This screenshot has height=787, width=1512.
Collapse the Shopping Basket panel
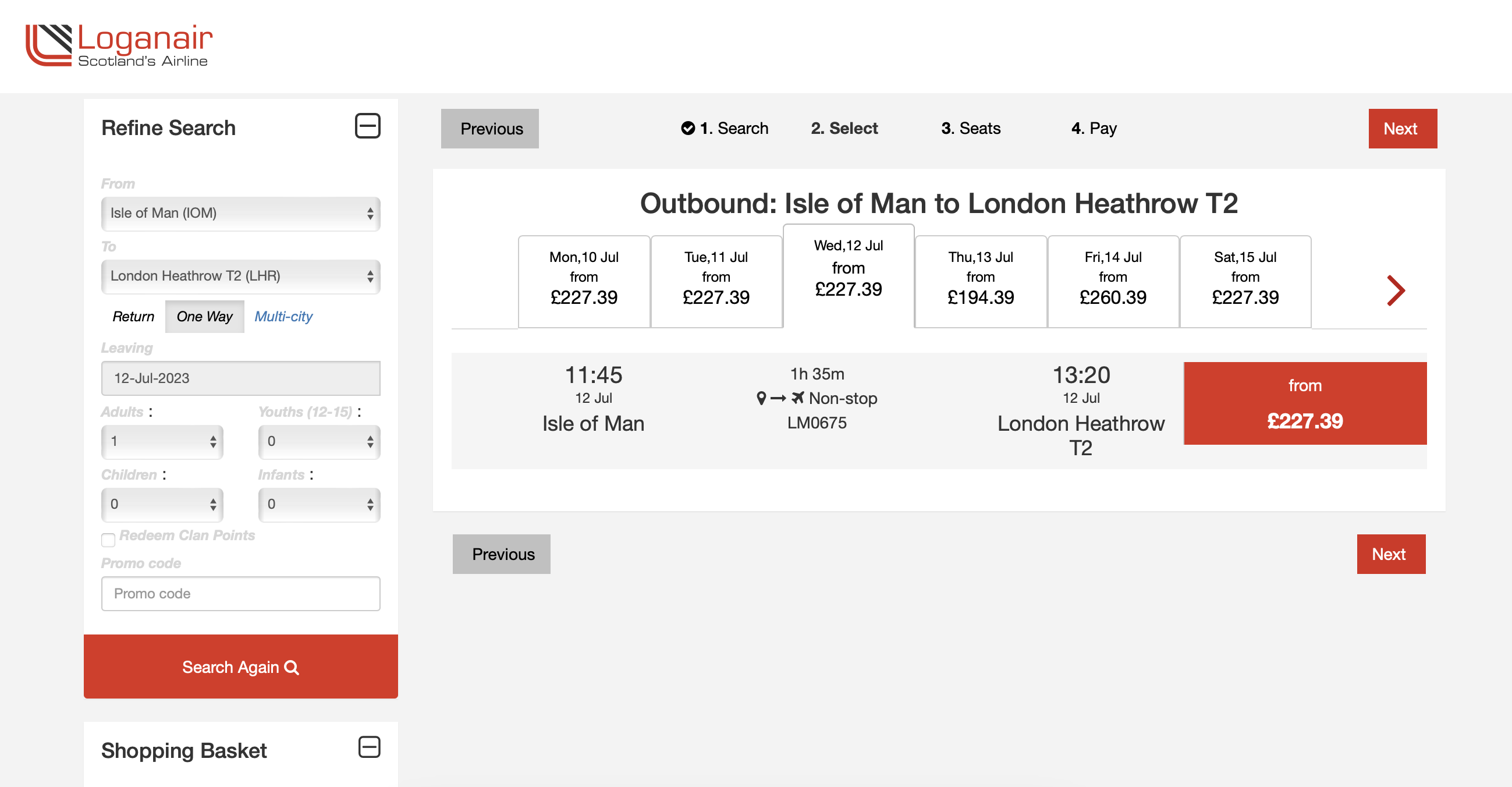[x=369, y=747]
